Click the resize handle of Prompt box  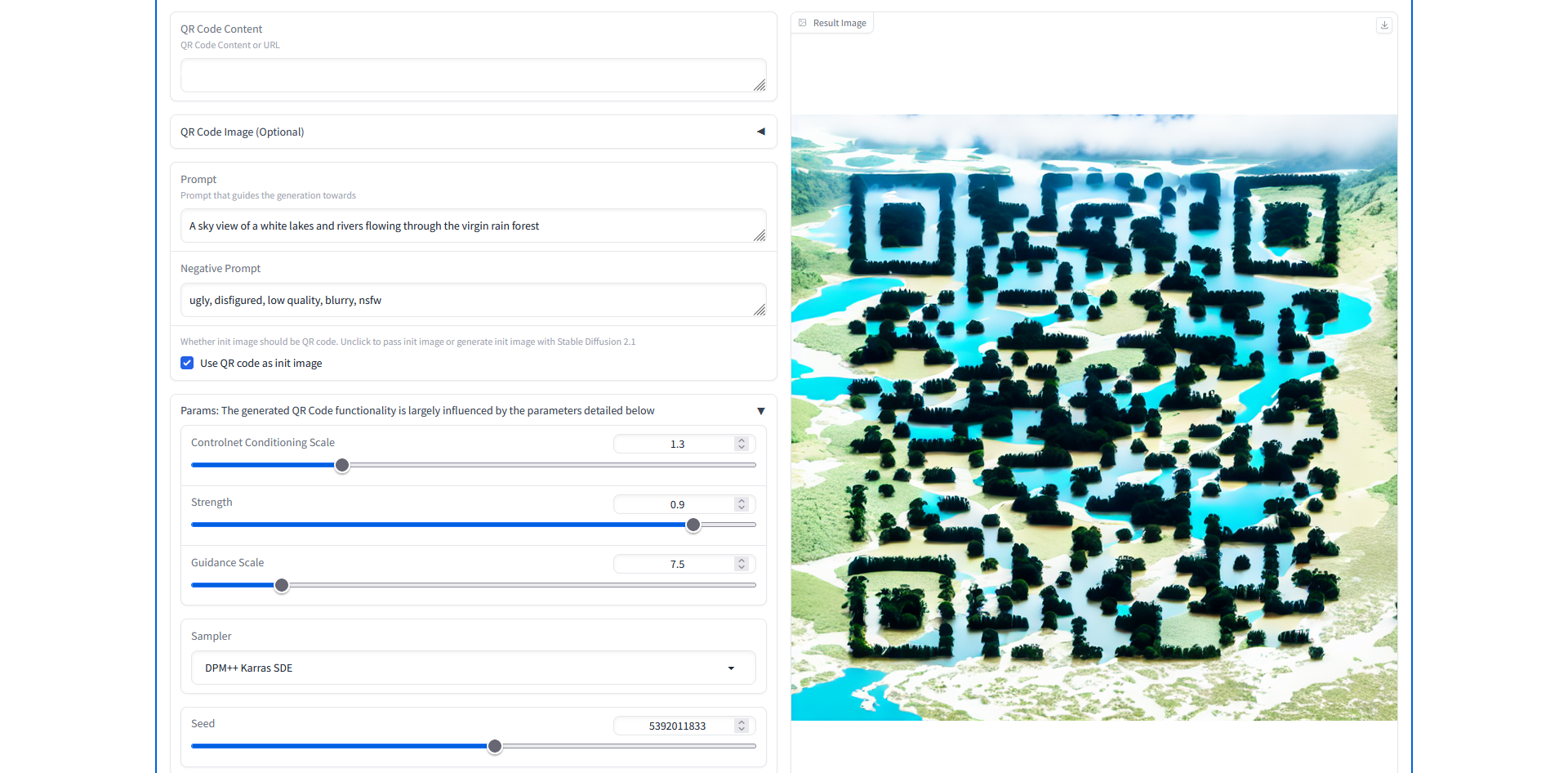pyautogui.click(x=759, y=235)
